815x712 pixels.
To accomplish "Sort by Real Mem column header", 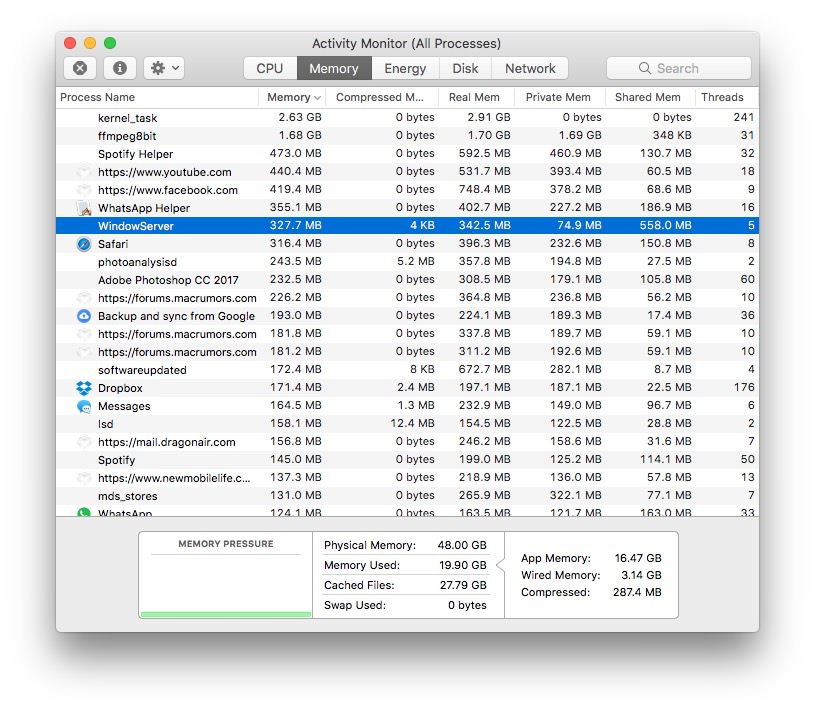I will pyautogui.click(x=476, y=97).
